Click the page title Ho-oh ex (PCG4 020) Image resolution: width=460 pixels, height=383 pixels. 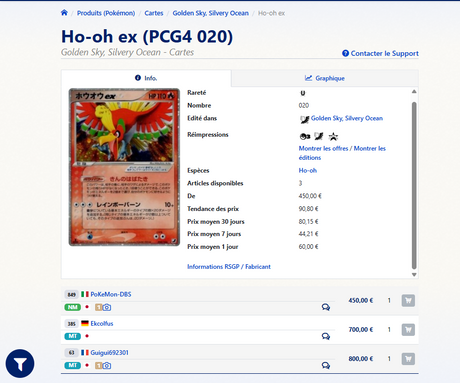(x=147, y=36)
